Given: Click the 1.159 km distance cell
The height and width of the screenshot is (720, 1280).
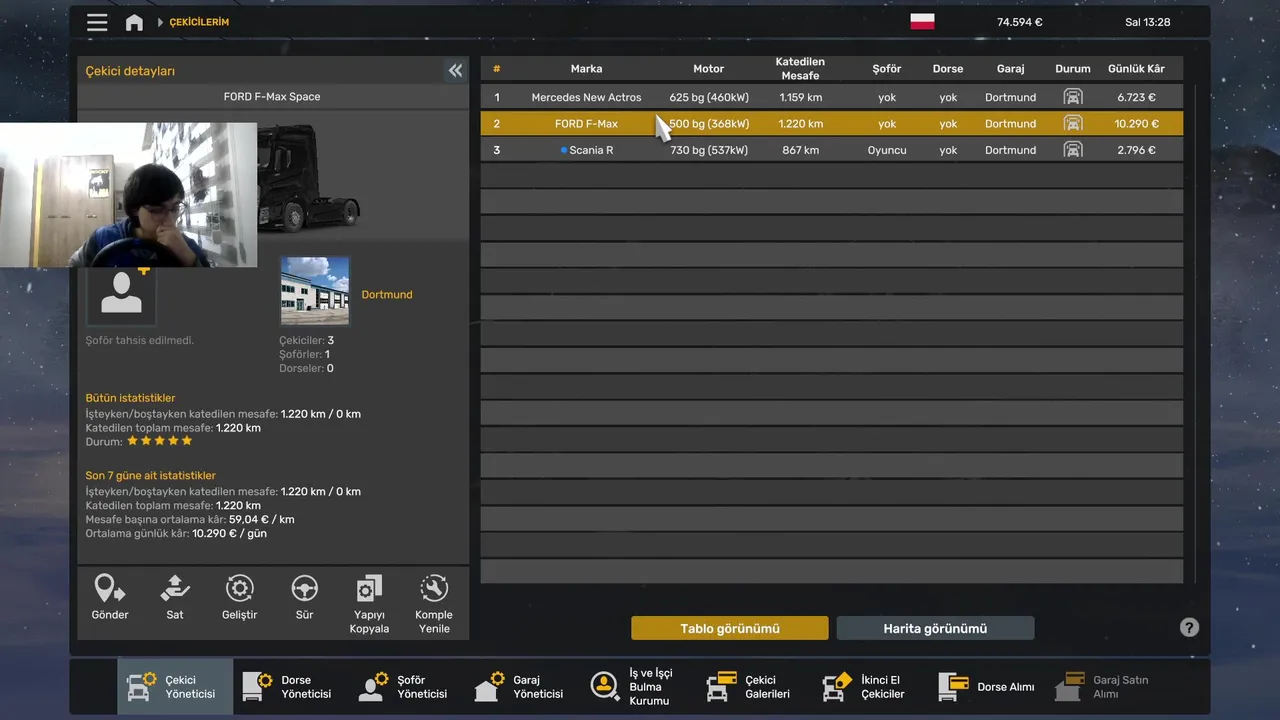Looking at the screenshot, I should coord(800,97).
